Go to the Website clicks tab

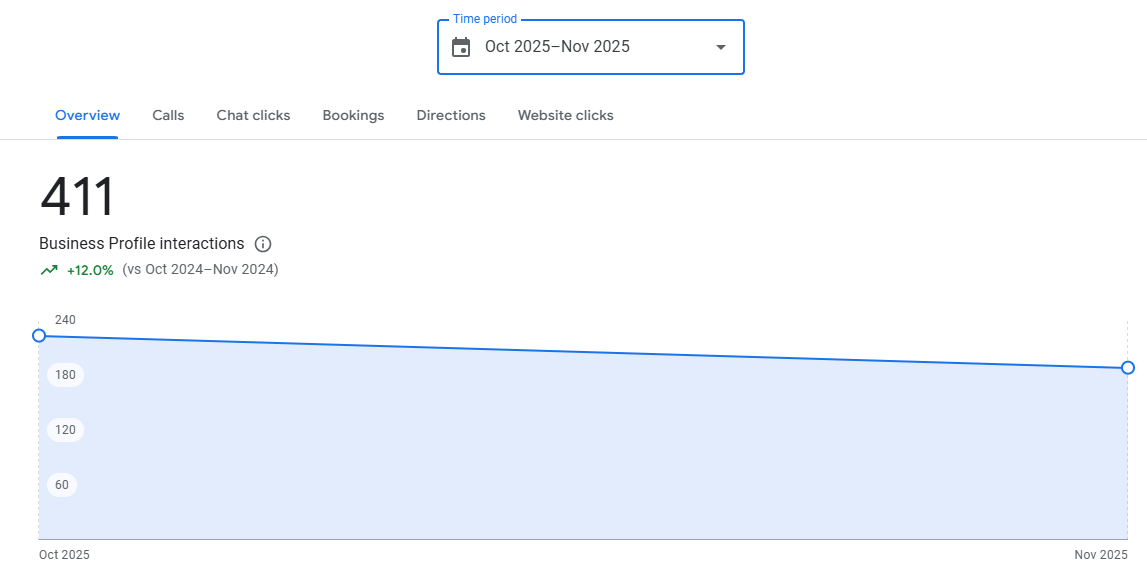tap(565, 115)
